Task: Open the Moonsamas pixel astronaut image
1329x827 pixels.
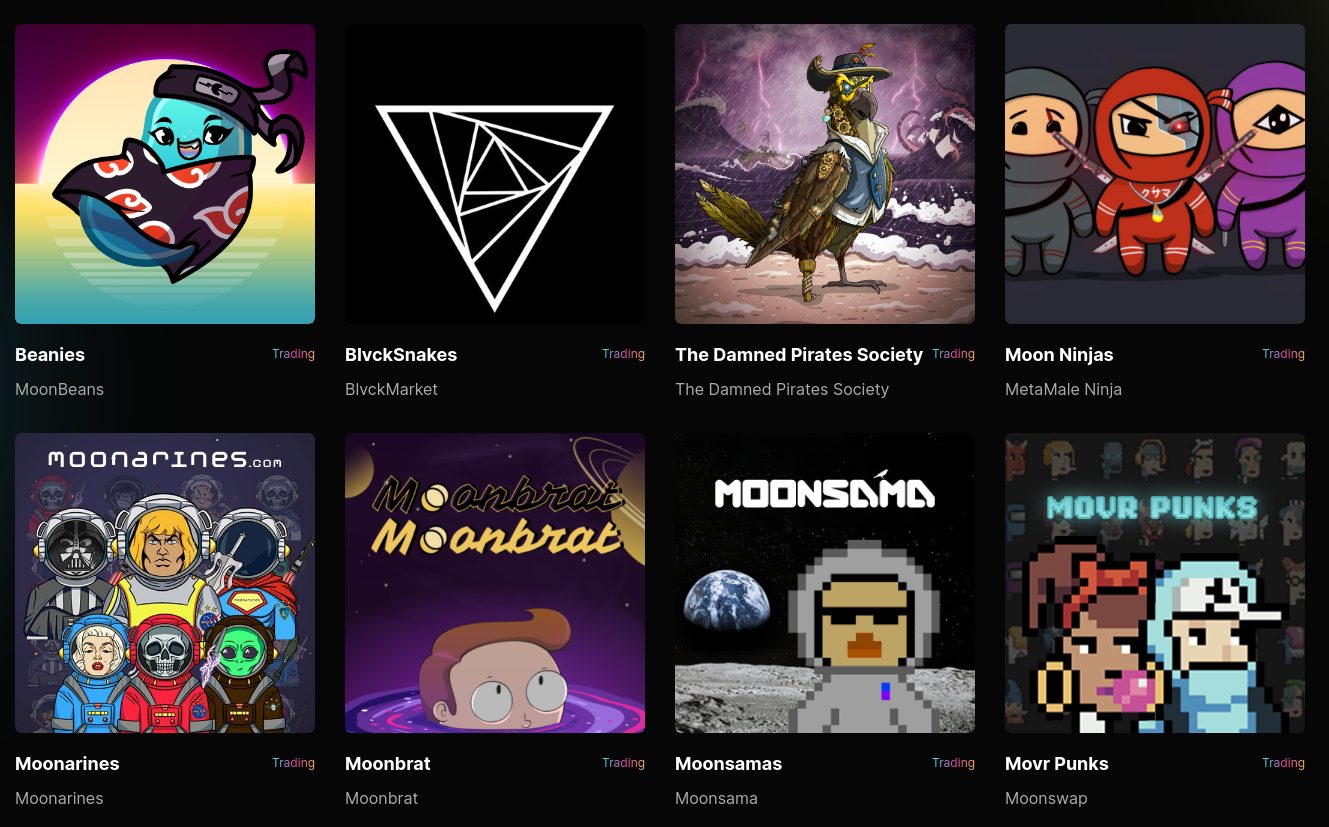Action: click(x=825, y=583)
